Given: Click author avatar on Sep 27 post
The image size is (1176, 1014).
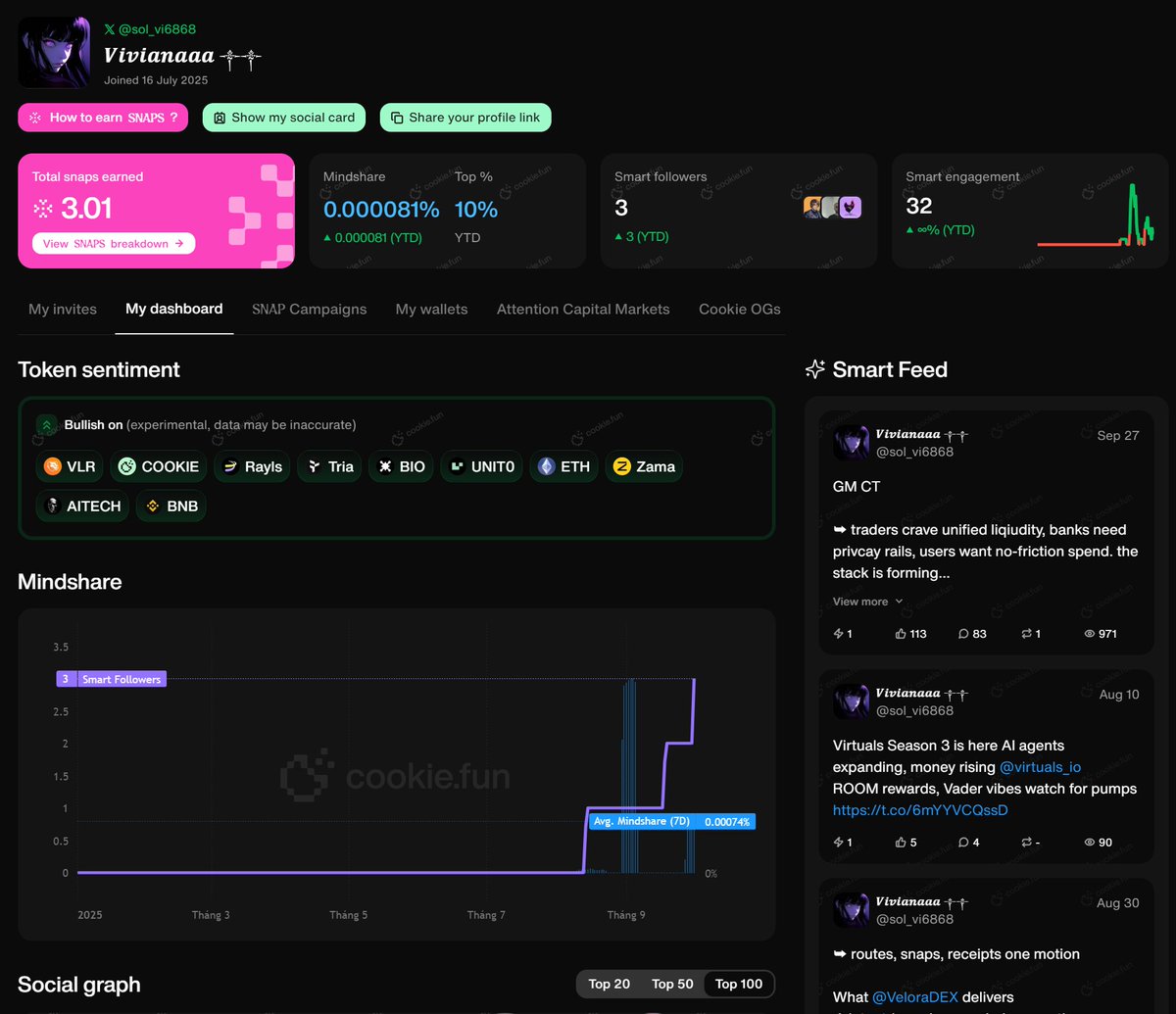Looking at the screenshot, I should tap(851, 443).
